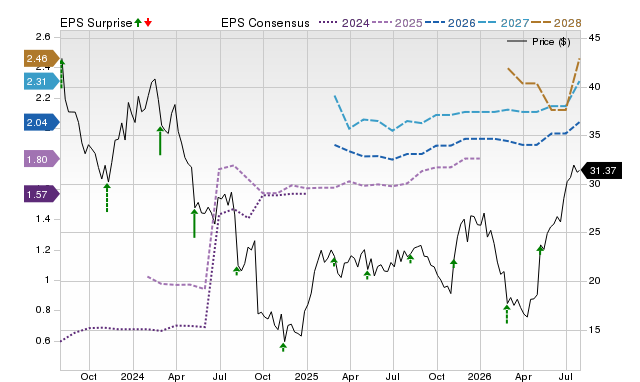Select the solid surprise arrow at the March 2024 price drop
This screenshot has height=382, width=640.
160,141
